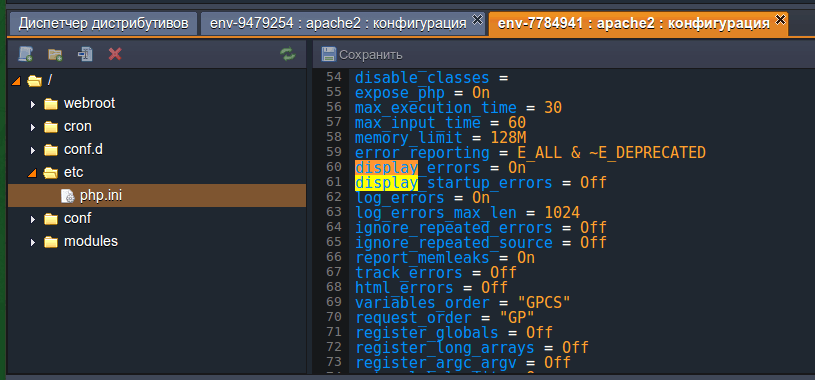Select the conf.d tree item label
Screen dimensions: 815x380
83,149
